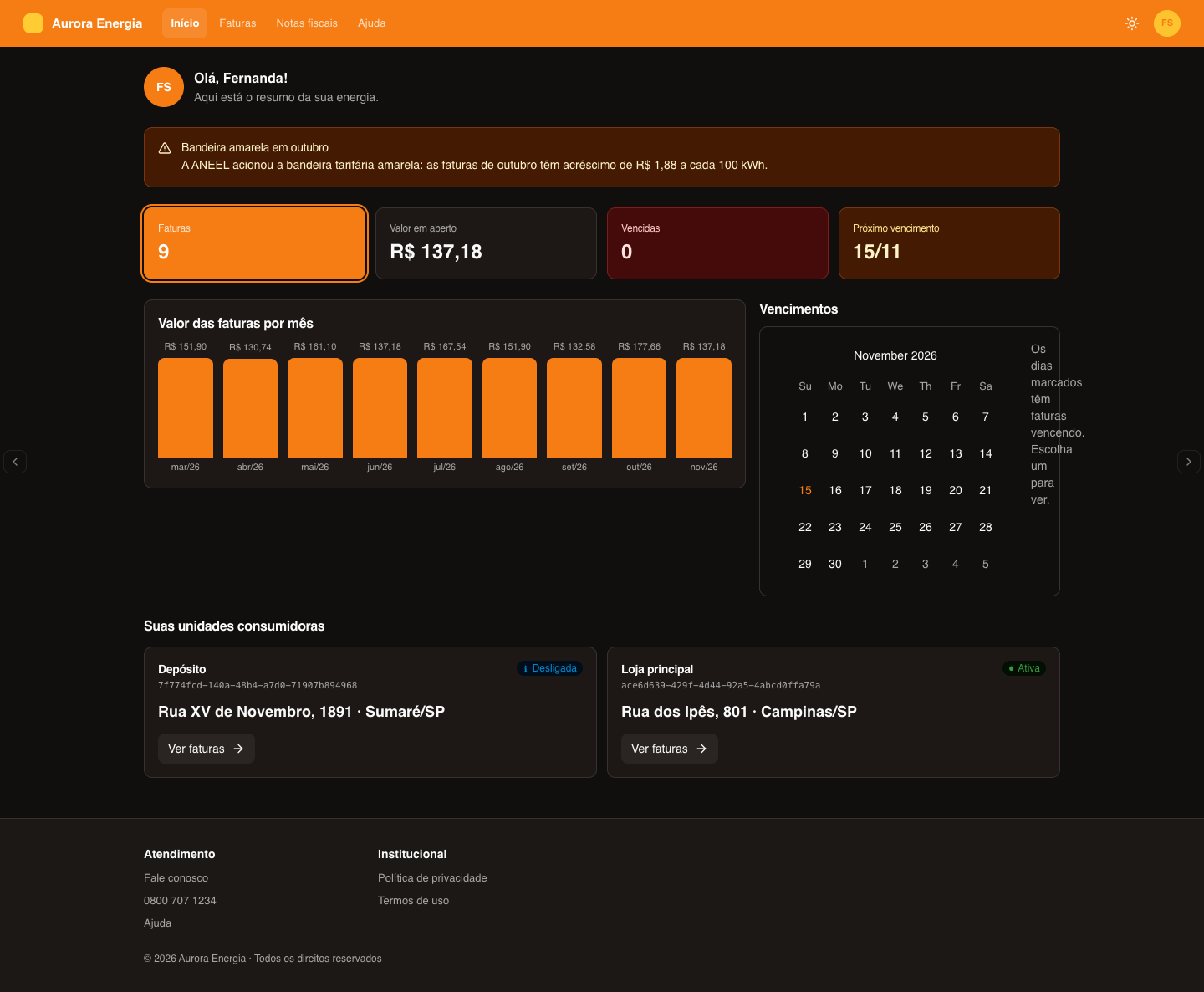This screenshot has width=1204, height=992.
Task: Click the left carousel chevron arrow
Action: pos(15,462)
